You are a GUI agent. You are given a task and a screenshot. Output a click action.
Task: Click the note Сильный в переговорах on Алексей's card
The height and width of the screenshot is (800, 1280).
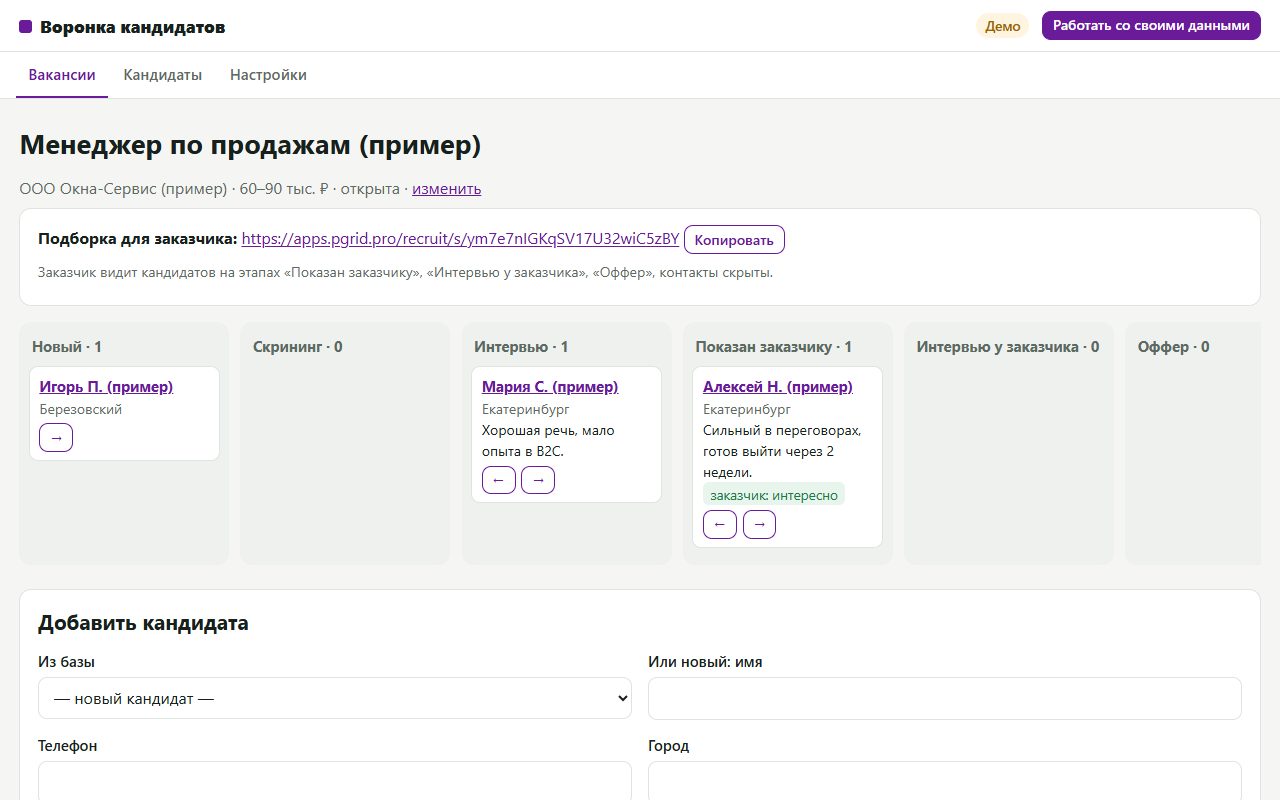782,451
